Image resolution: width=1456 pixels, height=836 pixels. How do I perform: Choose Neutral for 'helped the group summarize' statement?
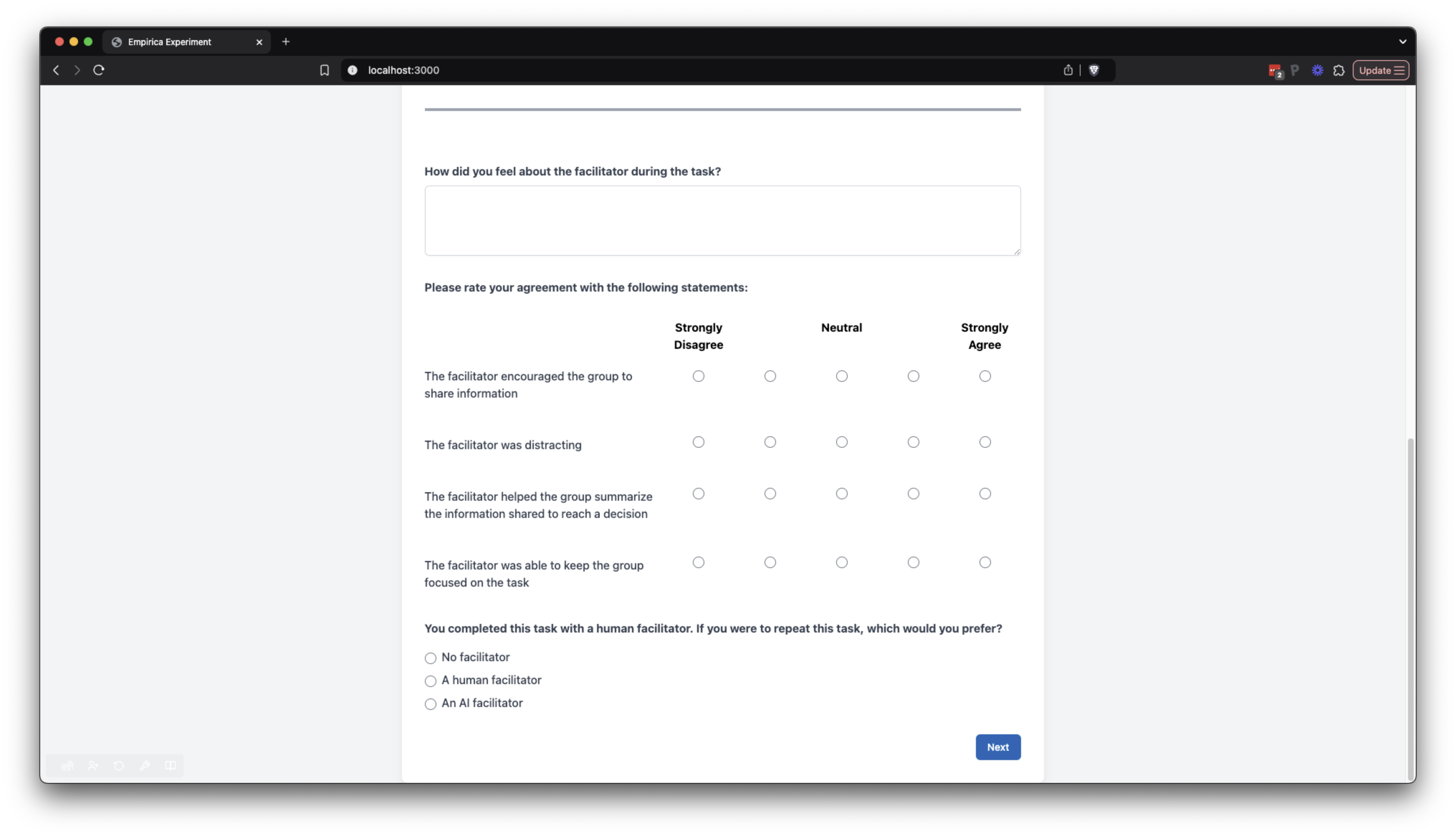841,494
